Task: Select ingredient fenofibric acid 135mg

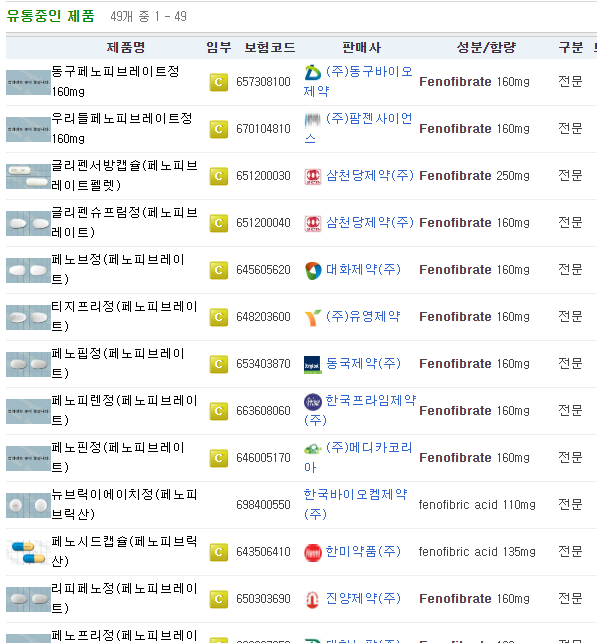Action: (477, 552)
